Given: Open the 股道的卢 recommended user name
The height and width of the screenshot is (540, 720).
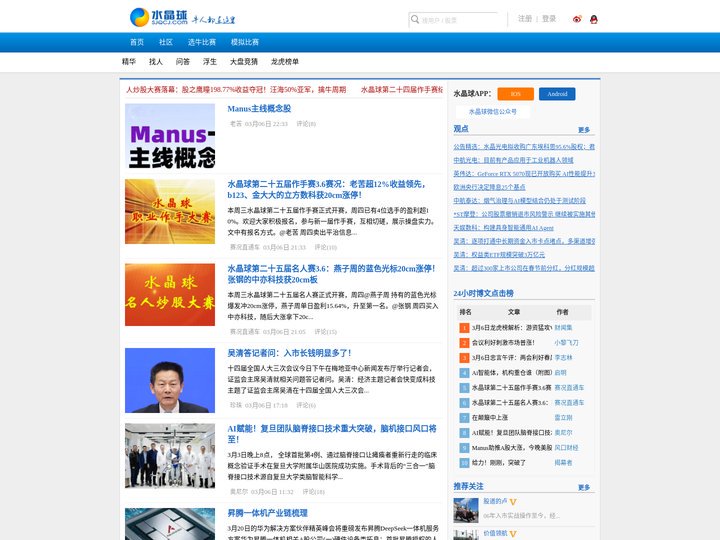Looking at the screenshot, I should 495,501.
